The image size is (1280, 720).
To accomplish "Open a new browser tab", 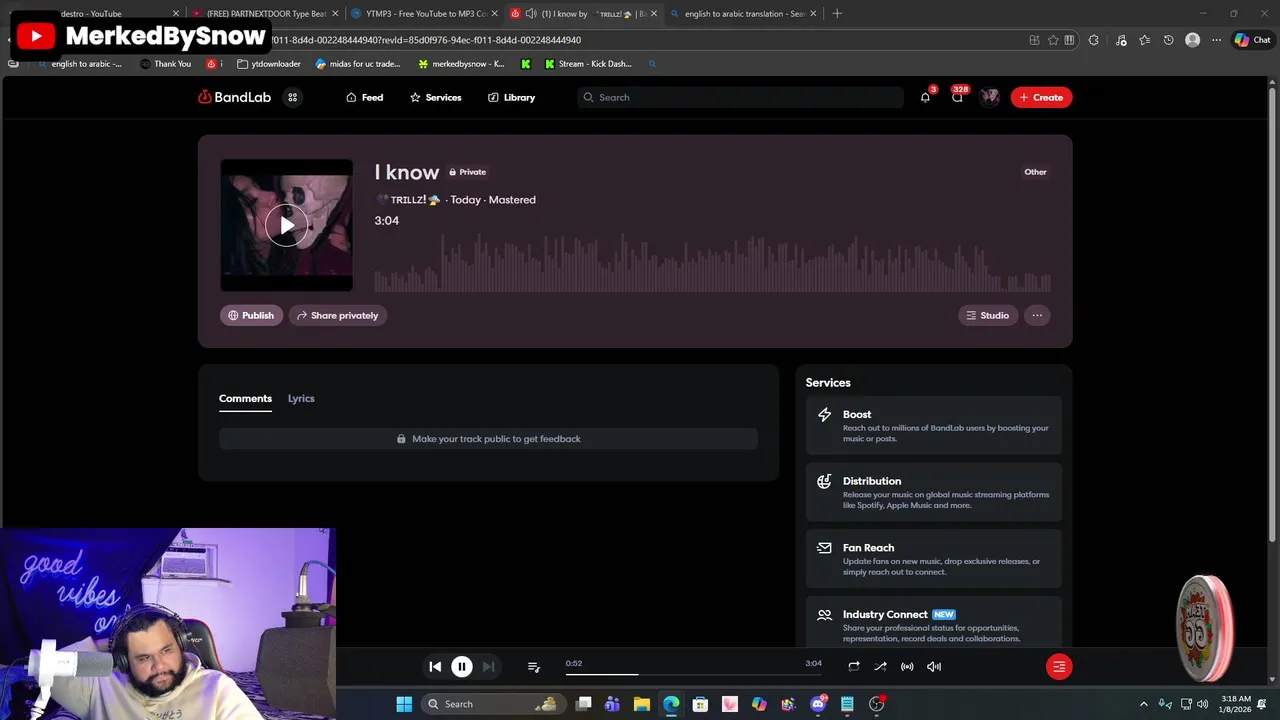I will pos(837,14).
